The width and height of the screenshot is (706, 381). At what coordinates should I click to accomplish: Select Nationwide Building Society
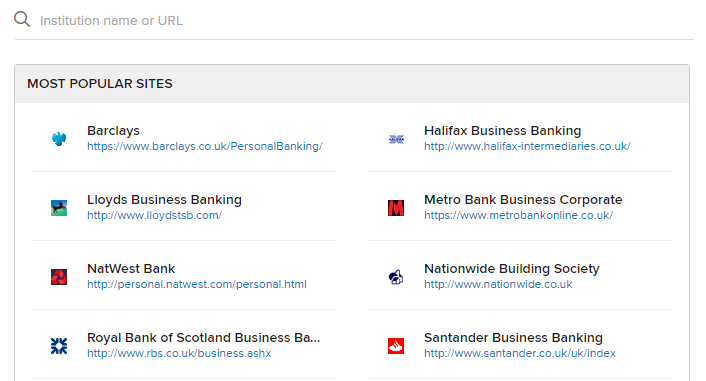click(x=511, y=268)
